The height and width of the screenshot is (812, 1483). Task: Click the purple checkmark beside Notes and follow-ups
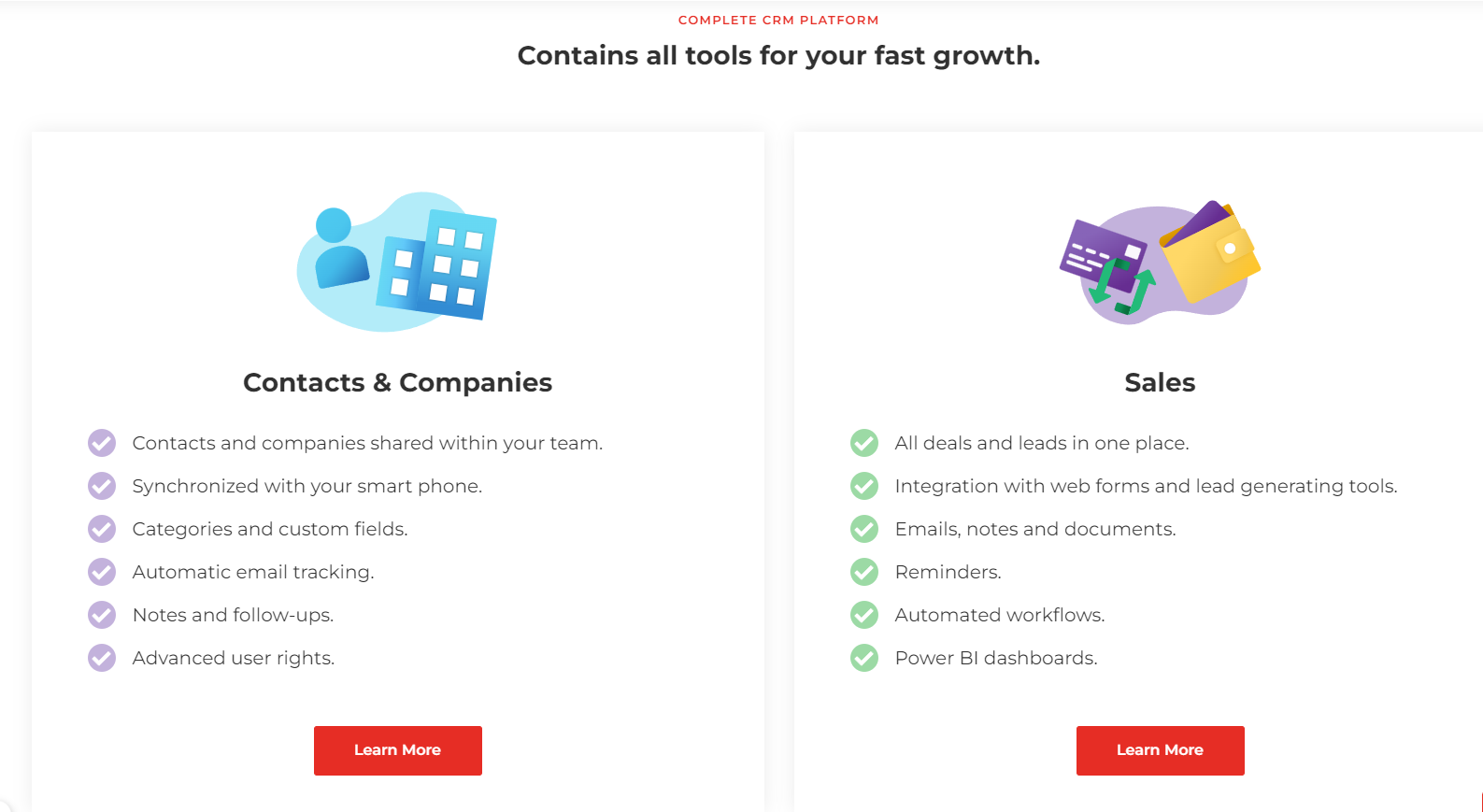coord(102,615)
